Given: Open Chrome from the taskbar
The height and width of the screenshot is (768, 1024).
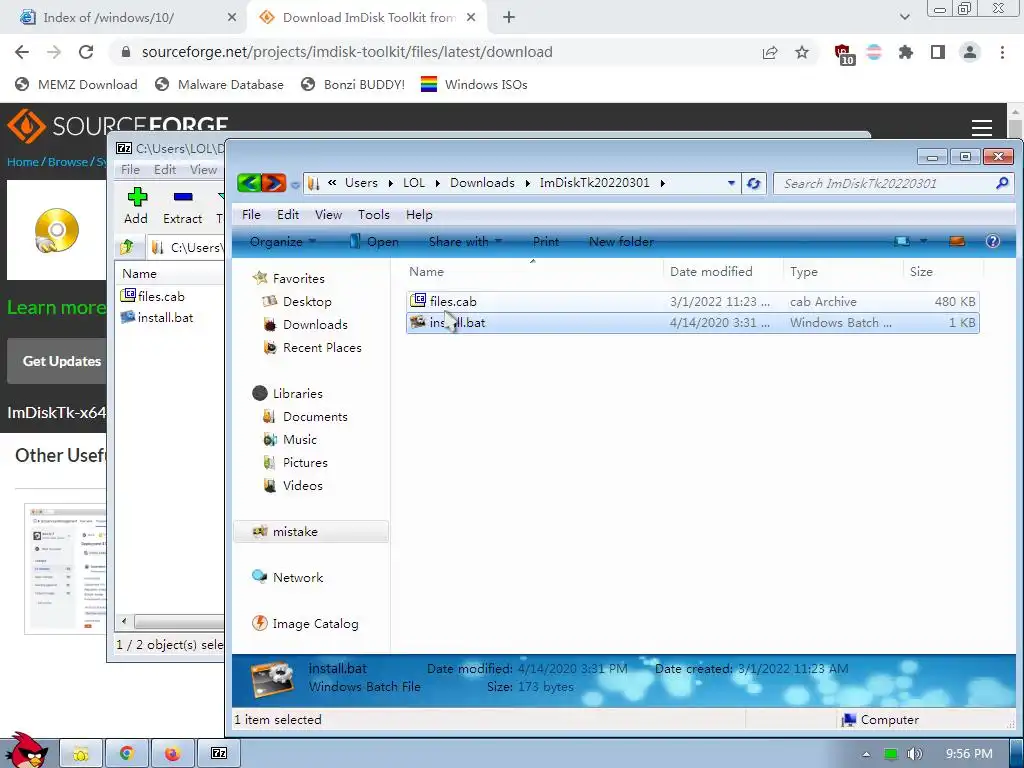Looking at the screenshot, I should click(x=127, y=754).
